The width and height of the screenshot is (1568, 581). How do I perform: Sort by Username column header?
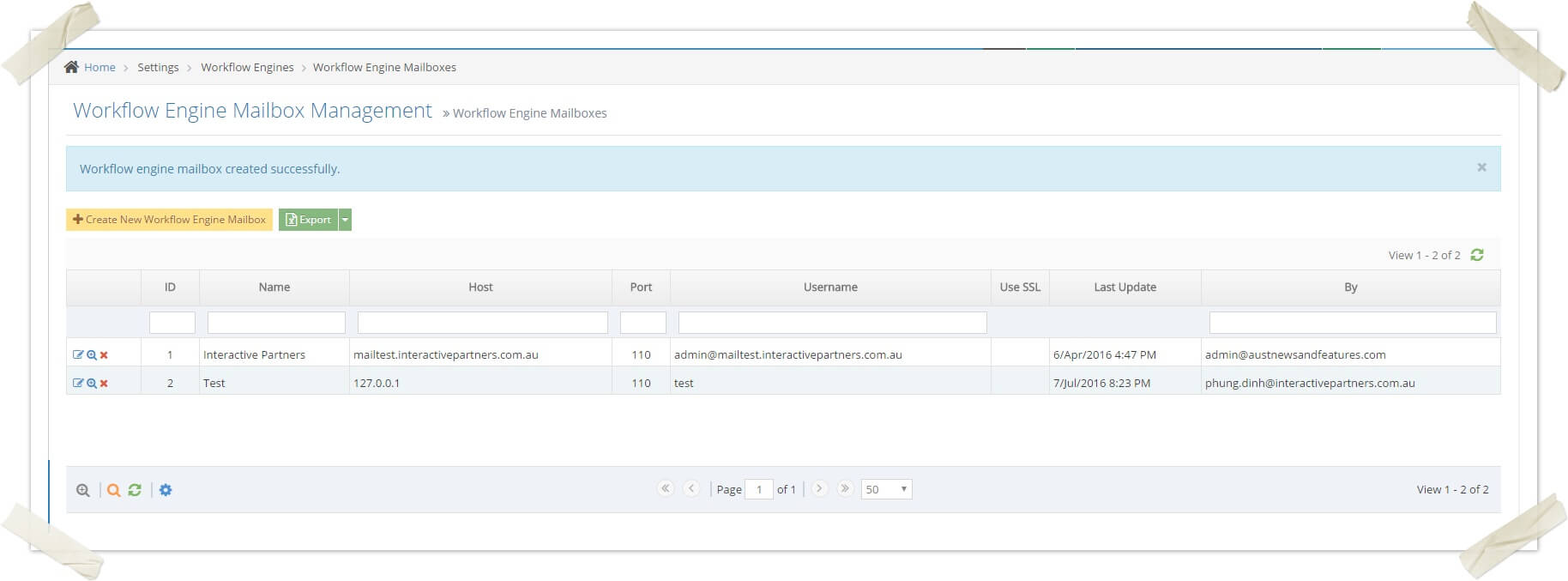[x=830, y=287]
